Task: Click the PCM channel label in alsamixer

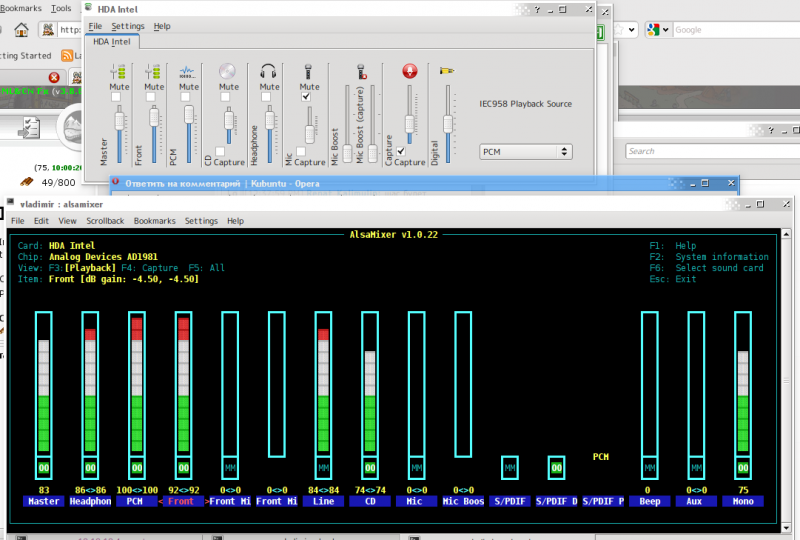Action: coord(137,501)
